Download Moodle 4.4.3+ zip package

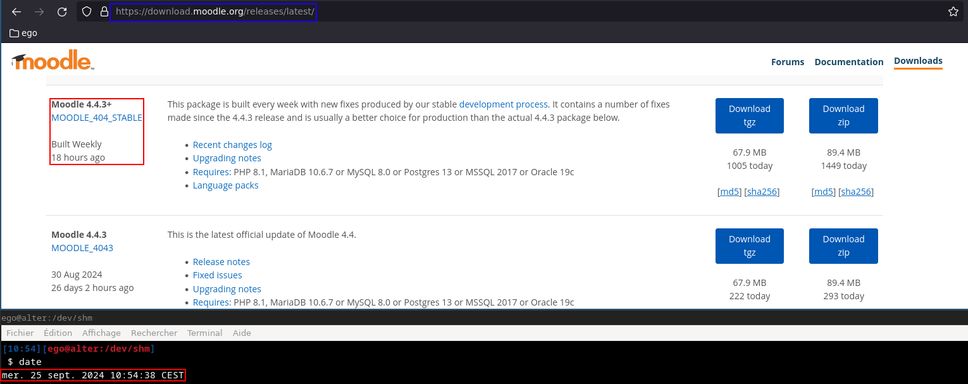pyautogui.click(x=843, y=115)
